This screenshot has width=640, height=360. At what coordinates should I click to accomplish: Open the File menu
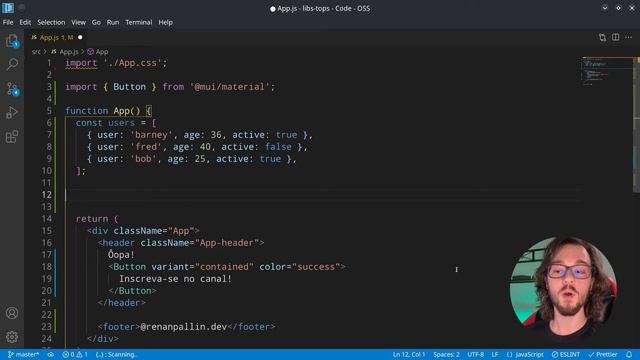point(8,22)
